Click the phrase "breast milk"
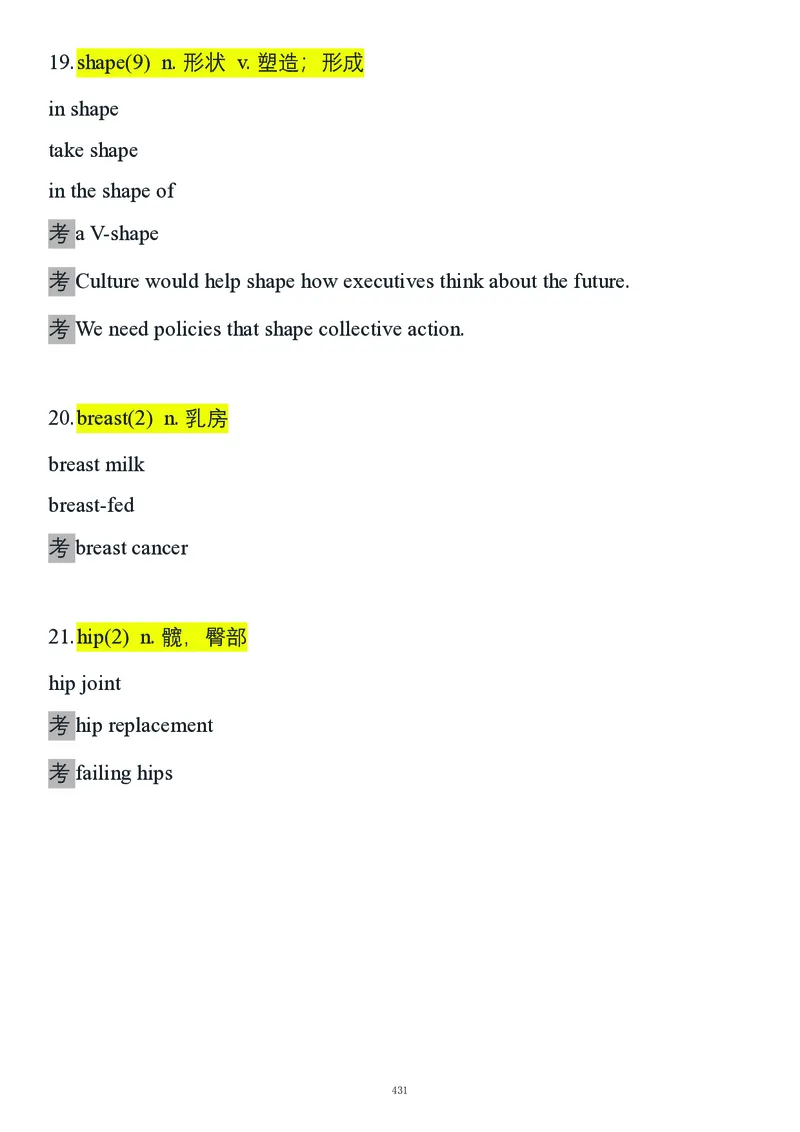Screen dimensions: 800x1132 [96, 465]
